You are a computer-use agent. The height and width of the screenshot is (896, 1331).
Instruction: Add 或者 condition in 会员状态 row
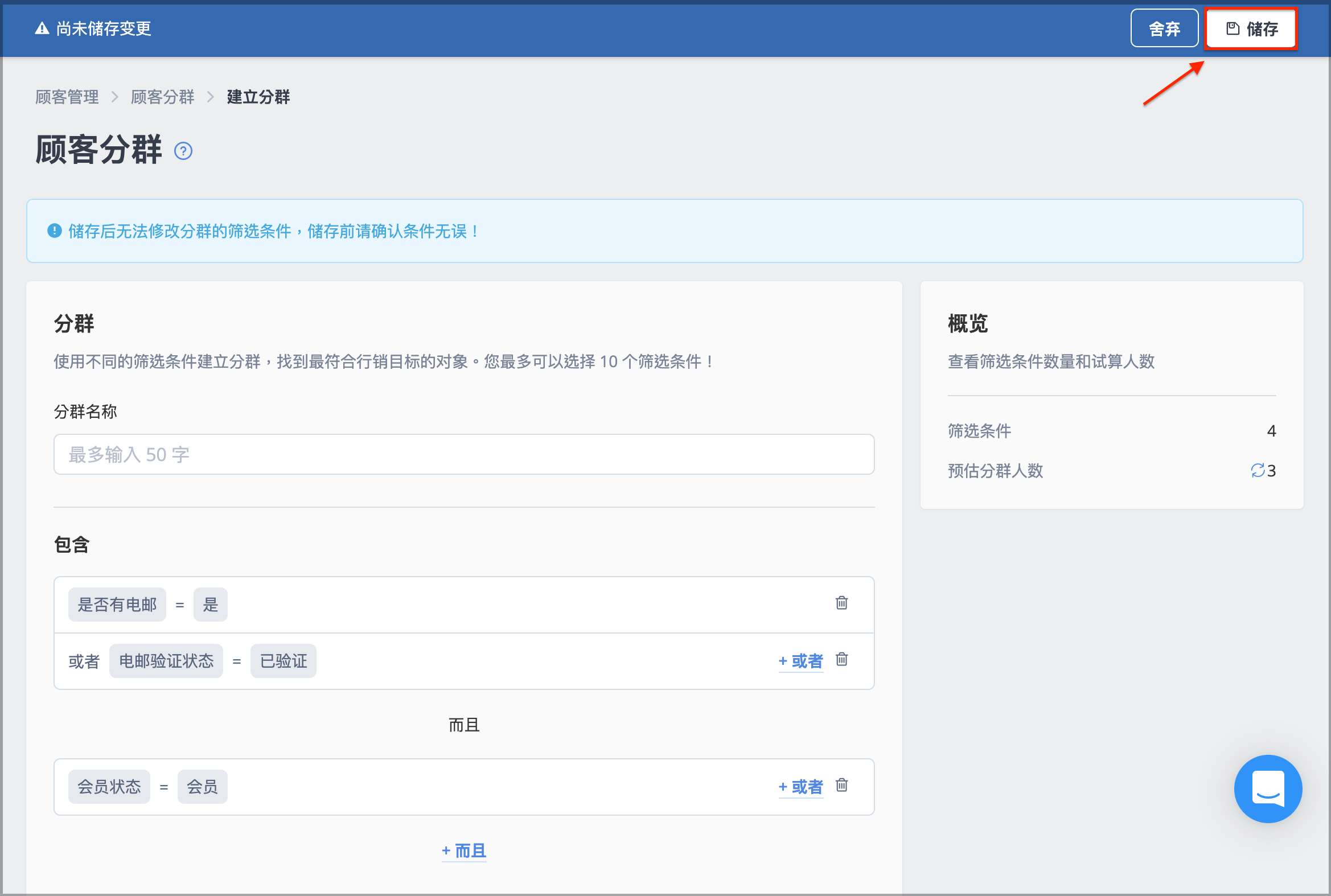[x=800, y=787]
